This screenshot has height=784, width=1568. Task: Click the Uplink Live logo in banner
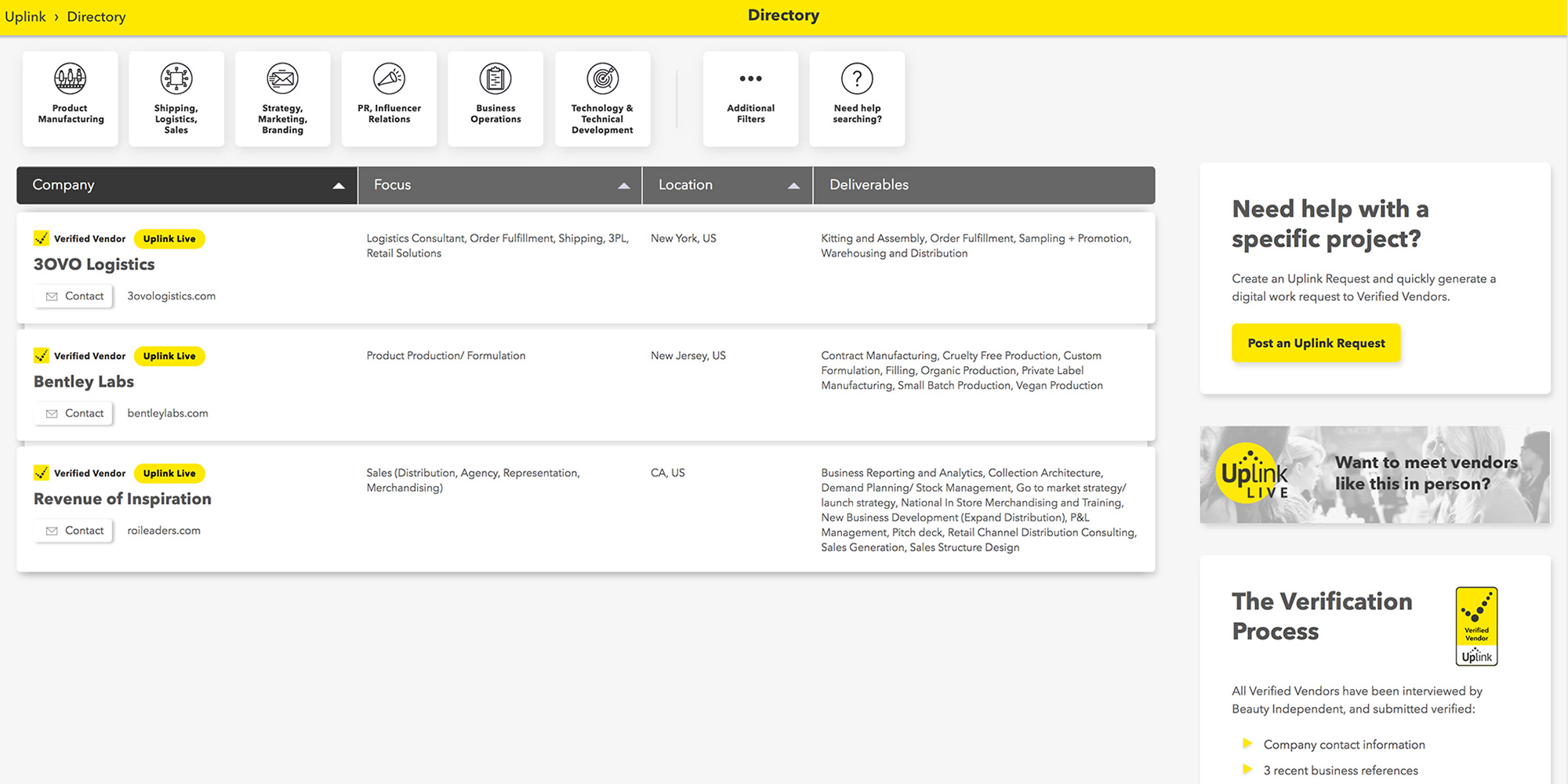click(x=1254, y=473)
